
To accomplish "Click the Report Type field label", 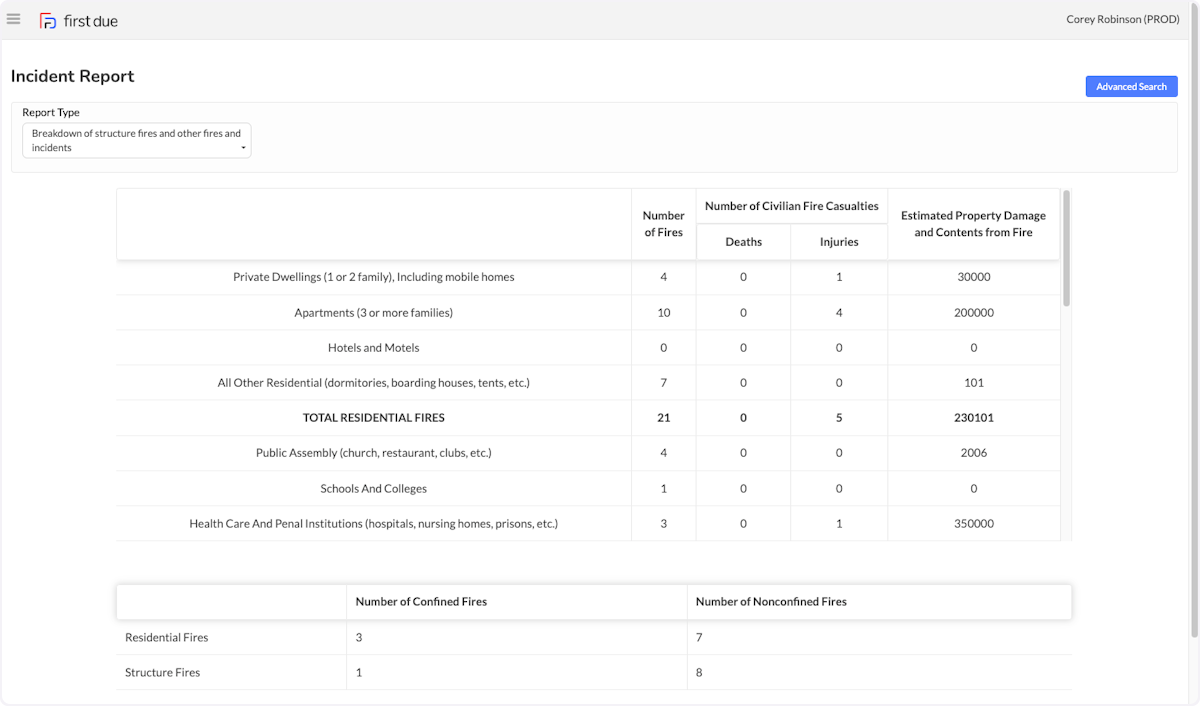I will click(51, 113).
